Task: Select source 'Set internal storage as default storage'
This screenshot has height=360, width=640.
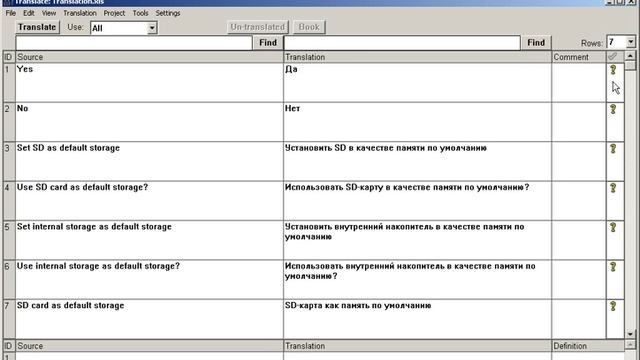Action: click(149, 240)
